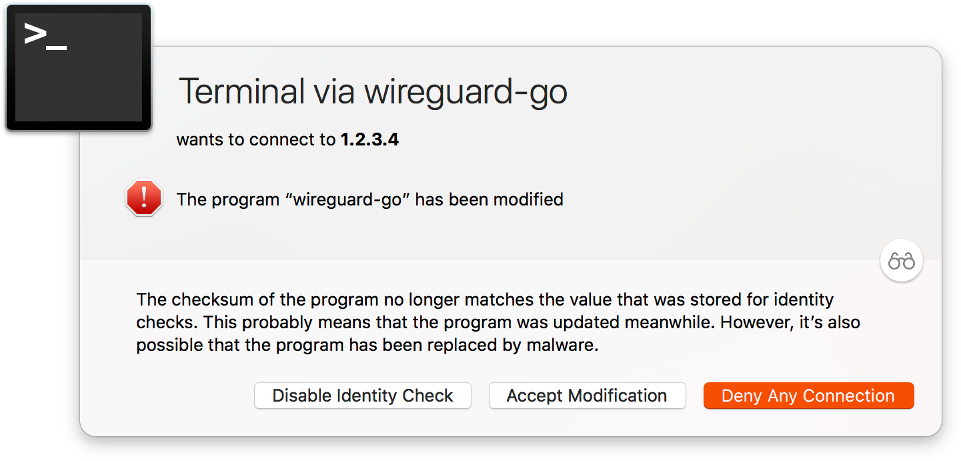
Task: Click the red exclamation warning icon
Action: [144, 199]
